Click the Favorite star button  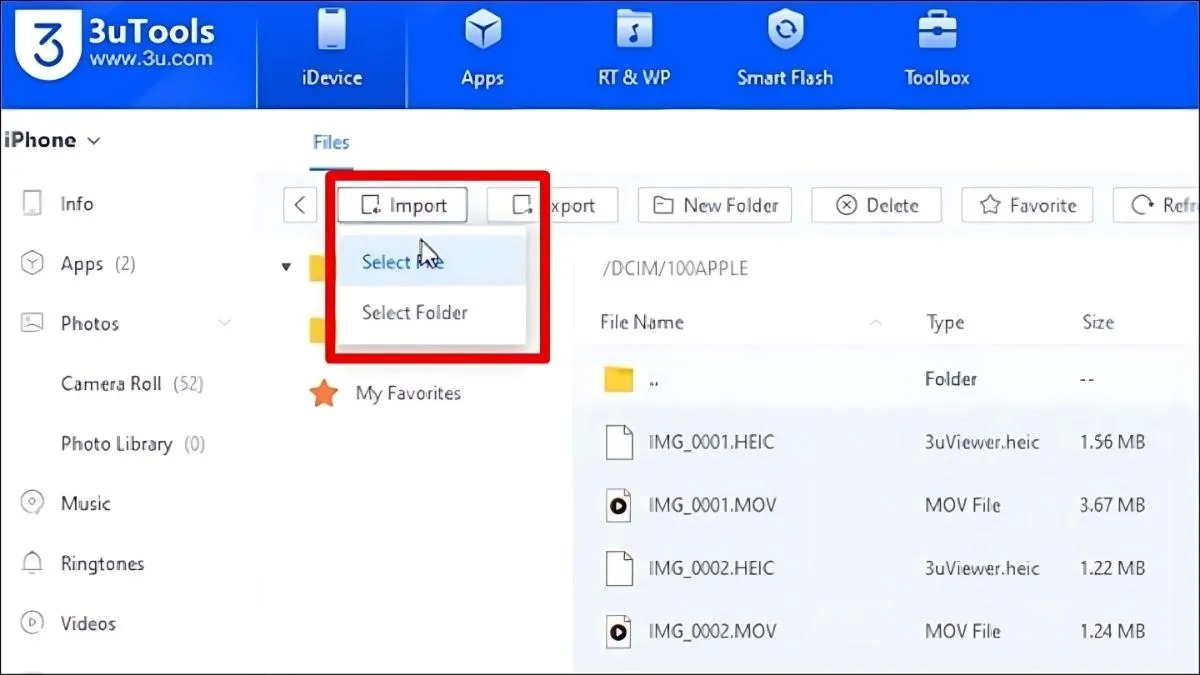[1027, 205]
